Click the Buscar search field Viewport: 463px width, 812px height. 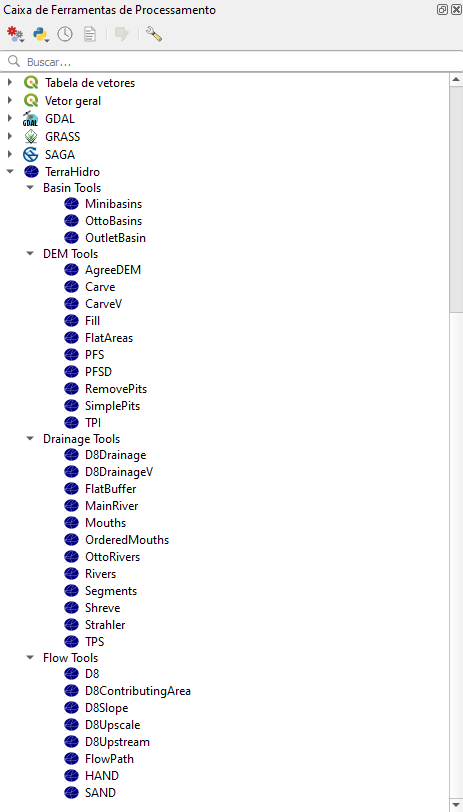pos(231,62)
